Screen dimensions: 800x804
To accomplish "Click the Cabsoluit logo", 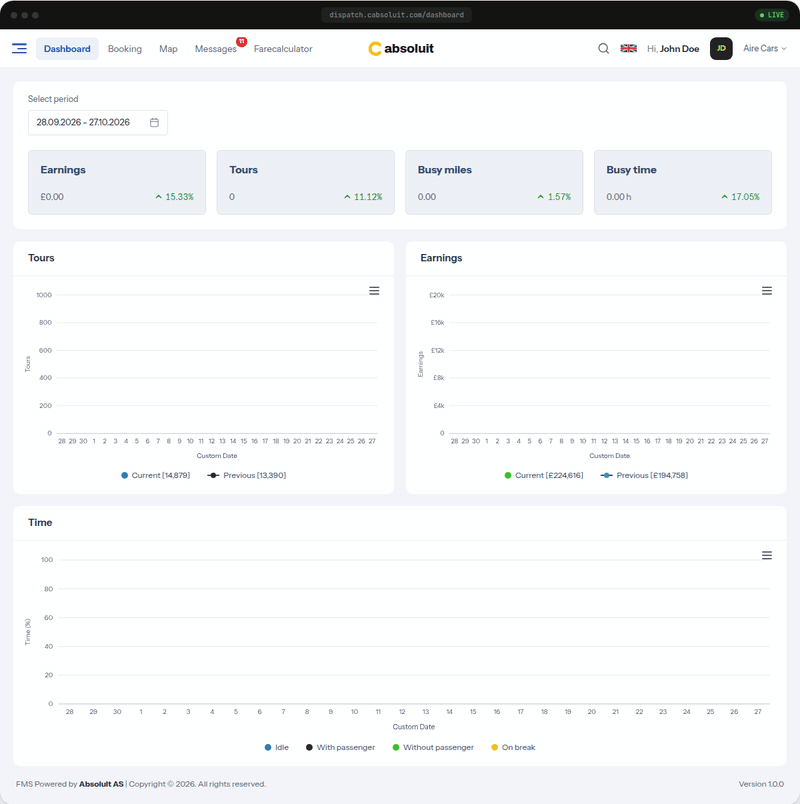I will (401, 48).
